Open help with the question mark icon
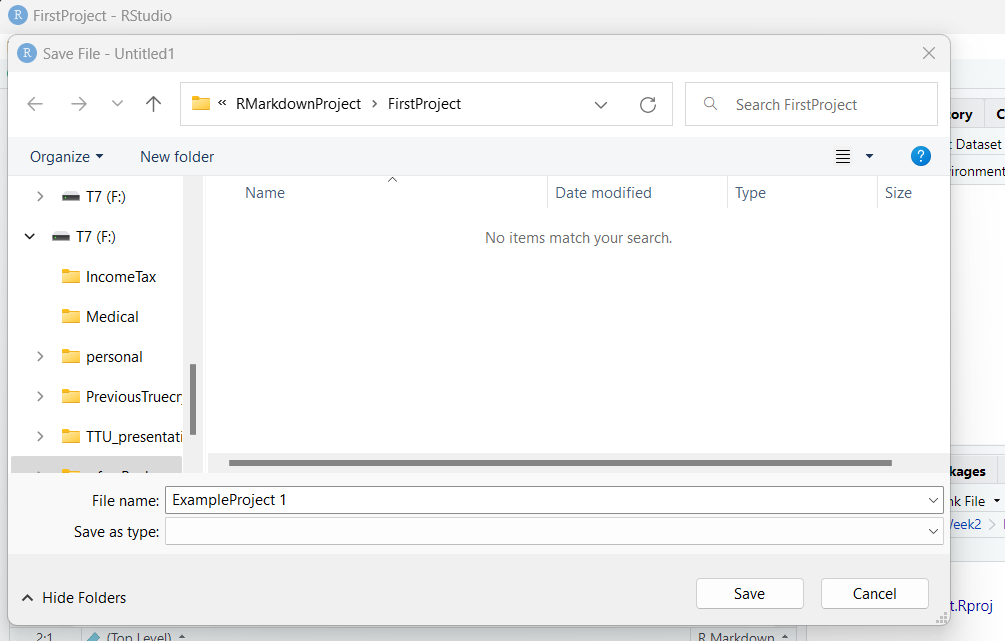This screenshot has height=641, width=1005. [x=921, y=156]
